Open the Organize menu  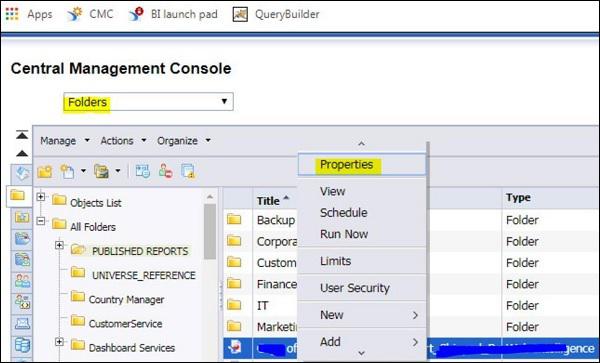coord(184,141)
